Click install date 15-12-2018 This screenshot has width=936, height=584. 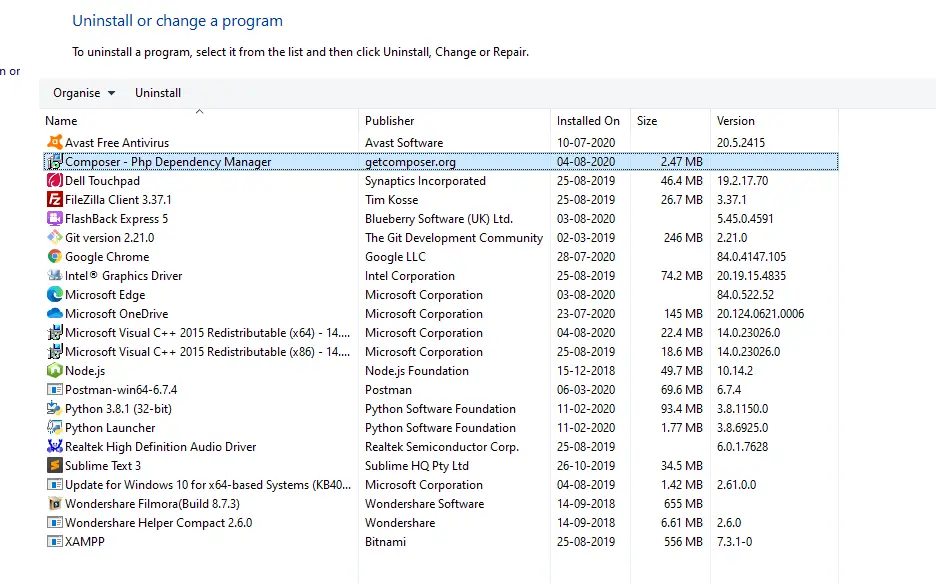pos(586,371)
